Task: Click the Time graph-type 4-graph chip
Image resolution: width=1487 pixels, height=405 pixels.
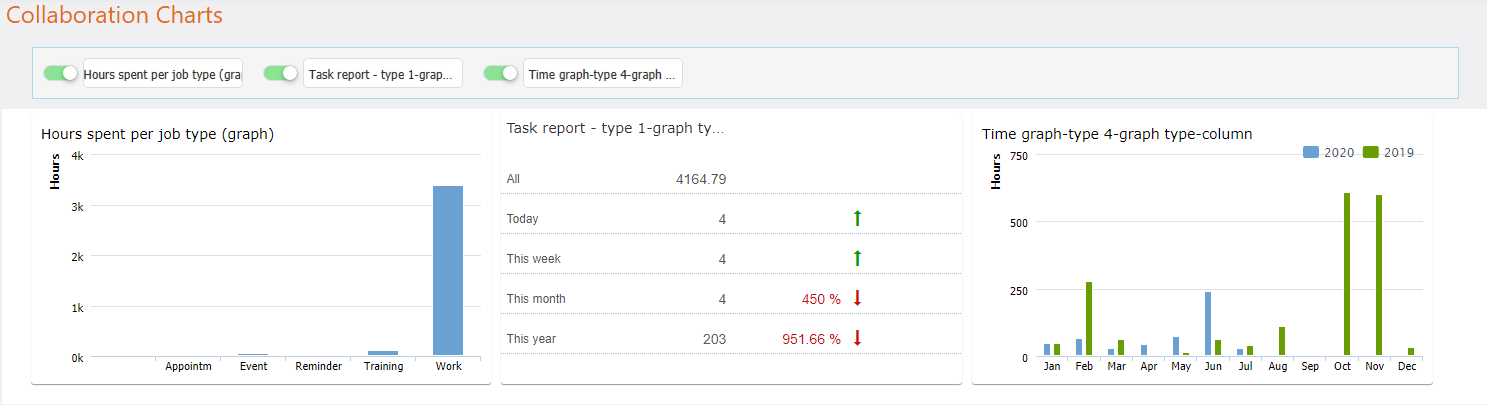Action: tap(603, 74)
